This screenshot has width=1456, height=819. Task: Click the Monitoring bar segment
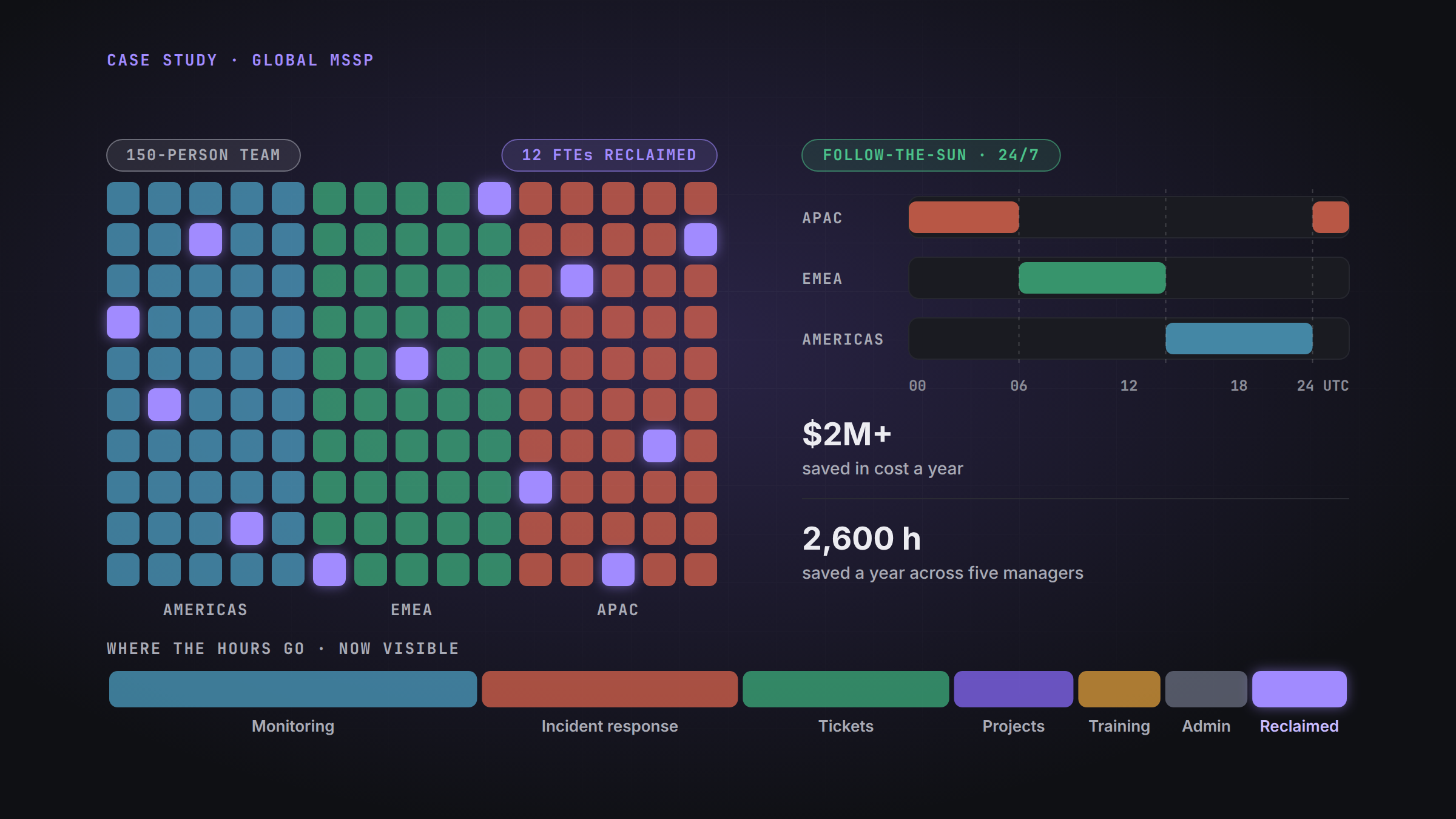(293, 689)
